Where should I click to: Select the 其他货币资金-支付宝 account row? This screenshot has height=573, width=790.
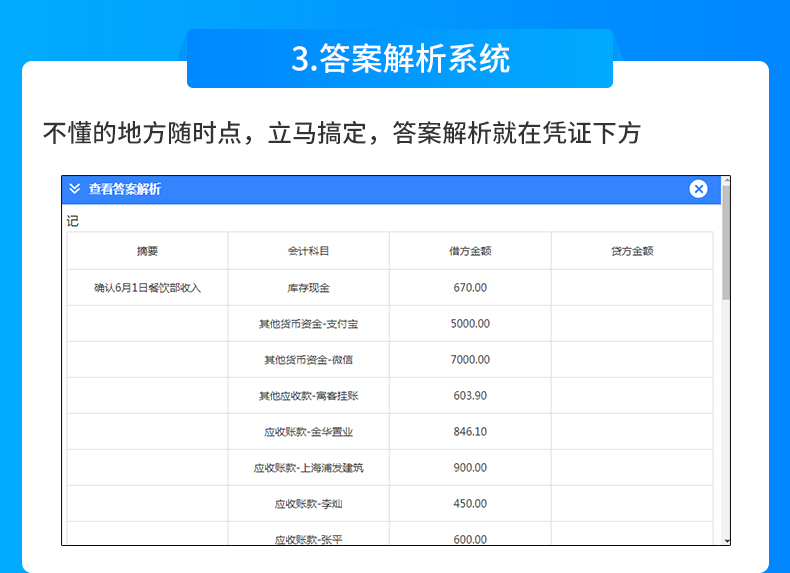308,324
